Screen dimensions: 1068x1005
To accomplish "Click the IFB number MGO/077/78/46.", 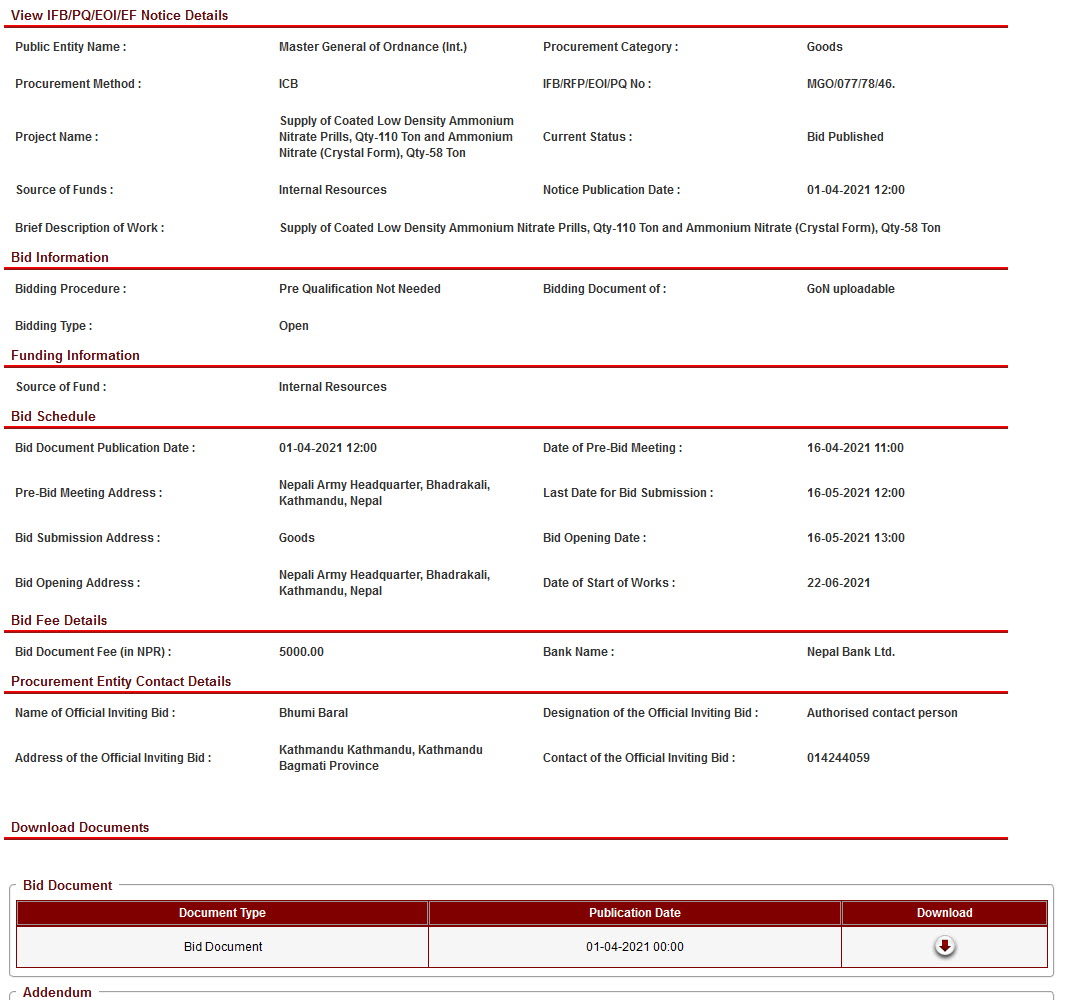I will (850, 84).
